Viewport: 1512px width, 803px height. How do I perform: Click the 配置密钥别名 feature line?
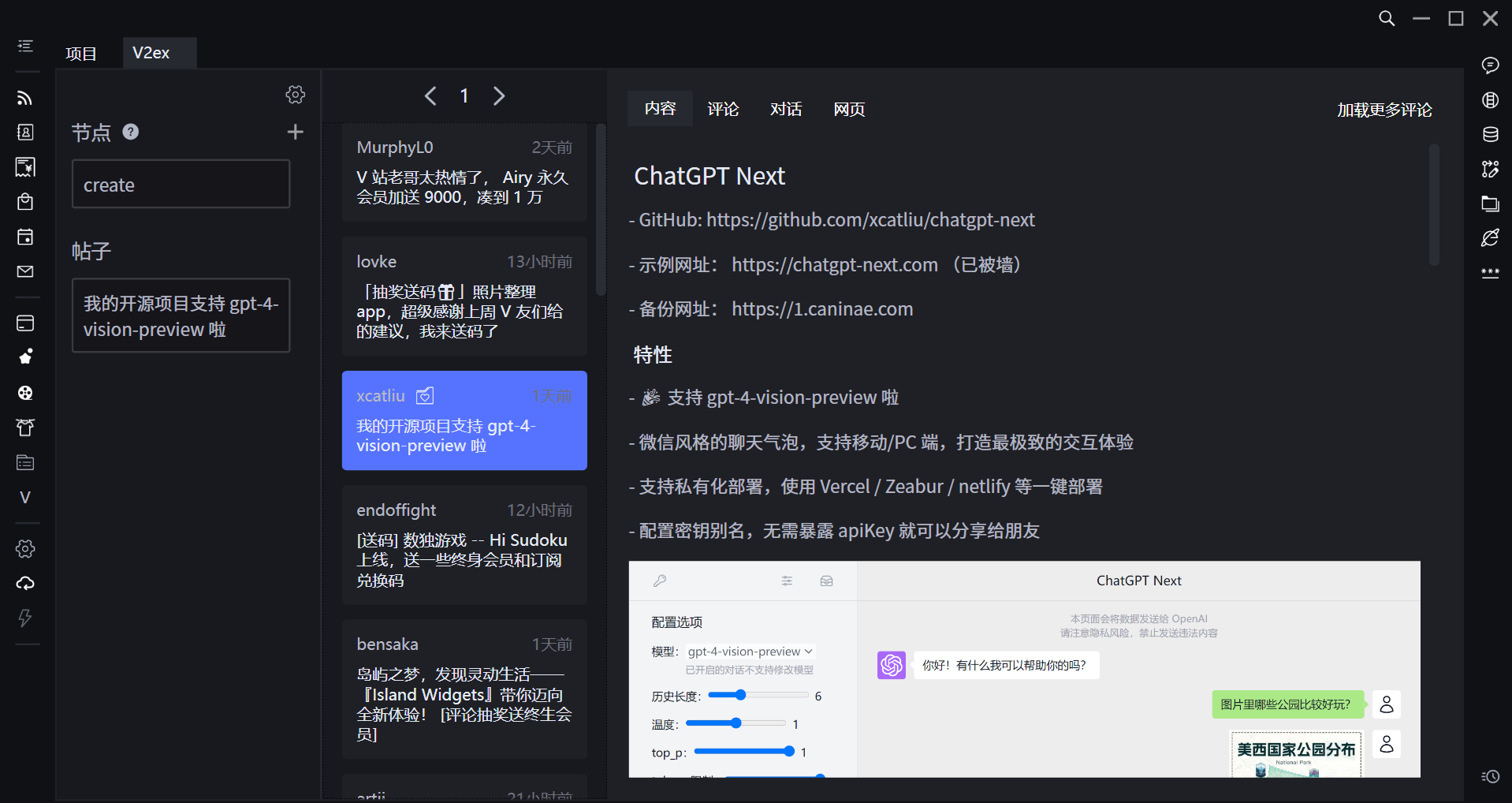pos(834,531)
